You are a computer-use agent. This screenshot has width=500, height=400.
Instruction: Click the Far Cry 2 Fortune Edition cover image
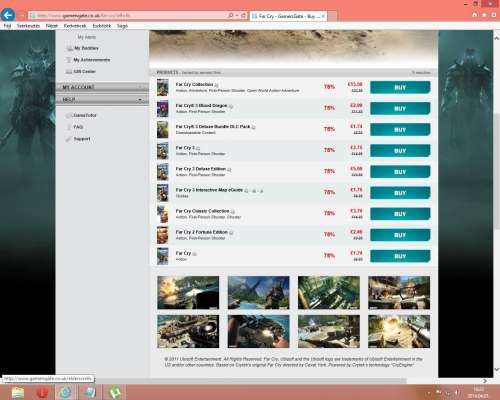[x=163, y=235]
